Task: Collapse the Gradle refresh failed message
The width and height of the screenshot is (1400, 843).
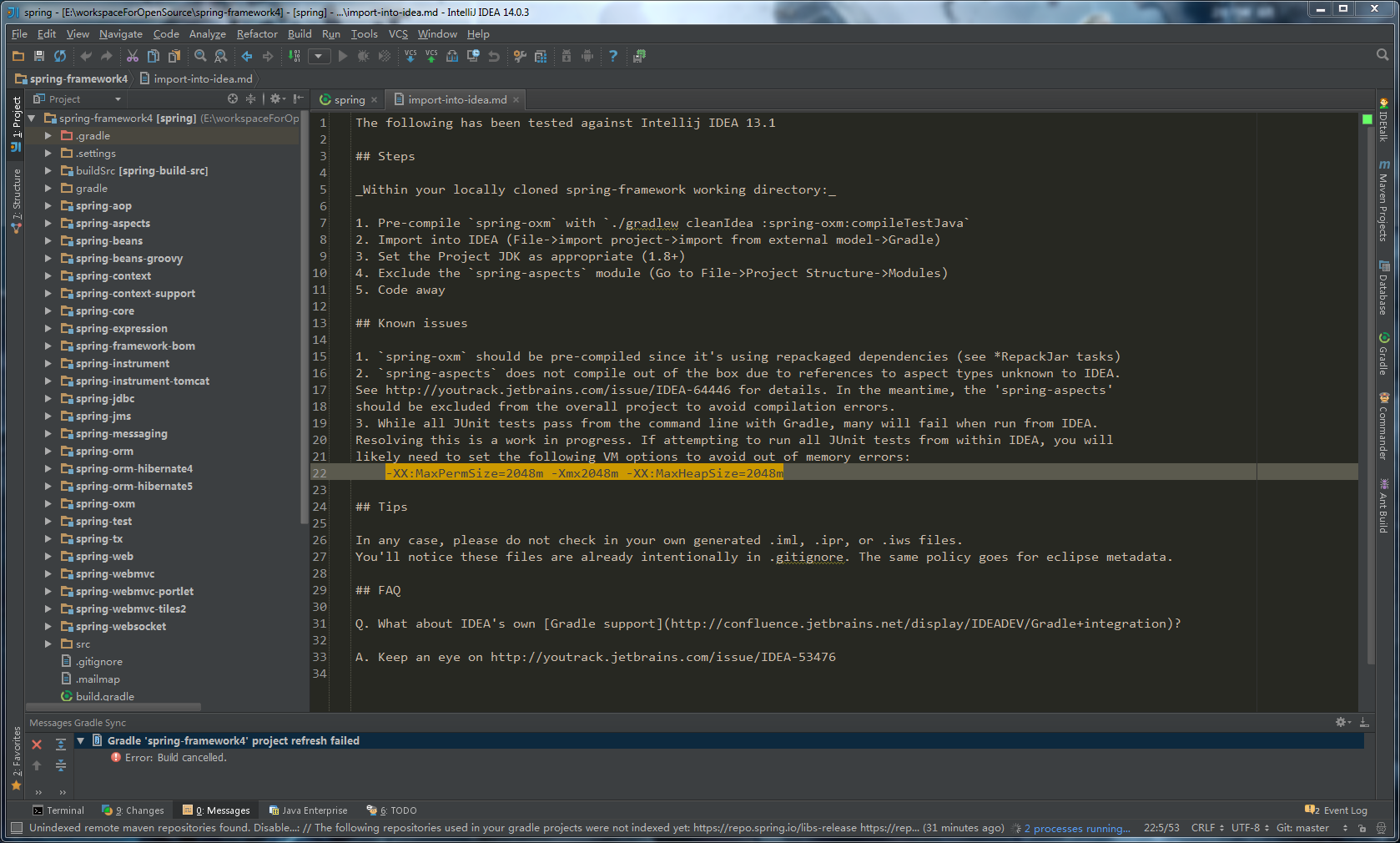Action: (x=81, y=741)
